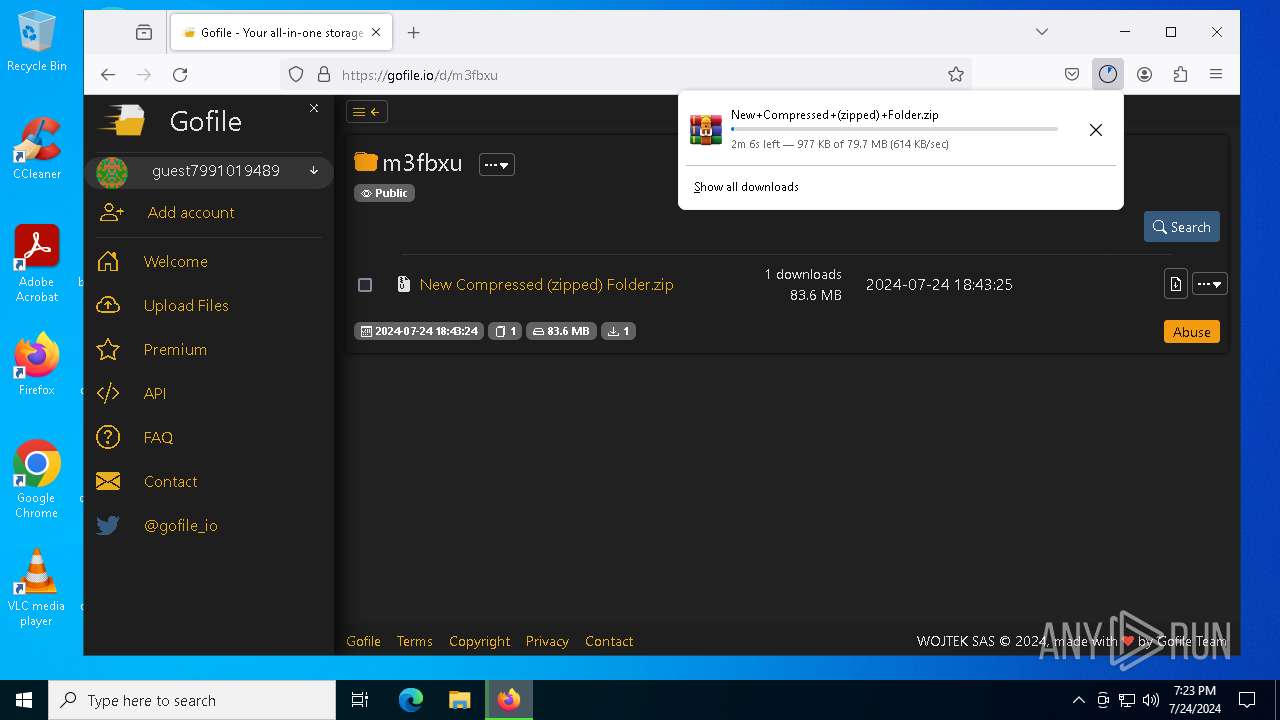The height and width of the screenshot is (720, 1280).
Task: Open the Firefox account icon
Action: click(x=1144, y=74)
